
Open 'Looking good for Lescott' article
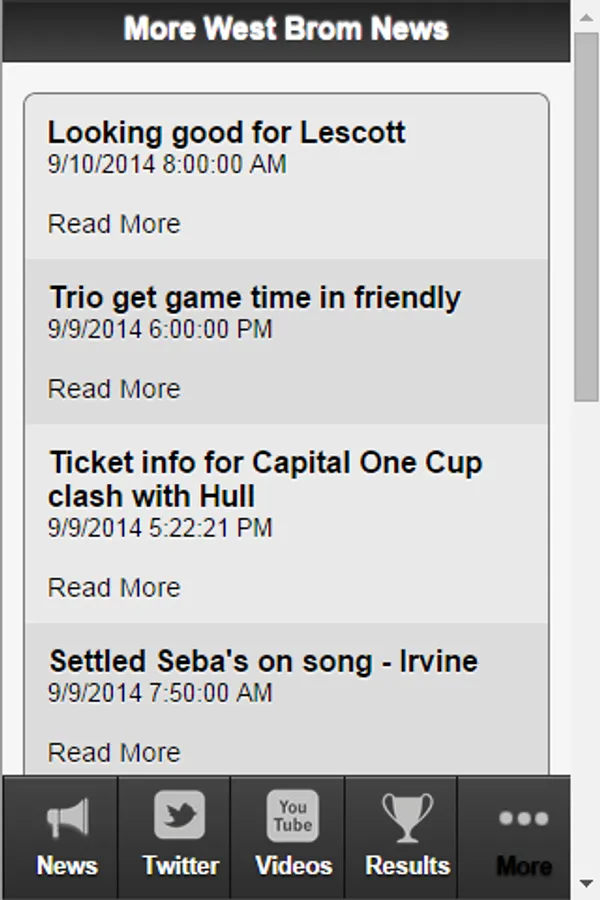pos(226,133)
